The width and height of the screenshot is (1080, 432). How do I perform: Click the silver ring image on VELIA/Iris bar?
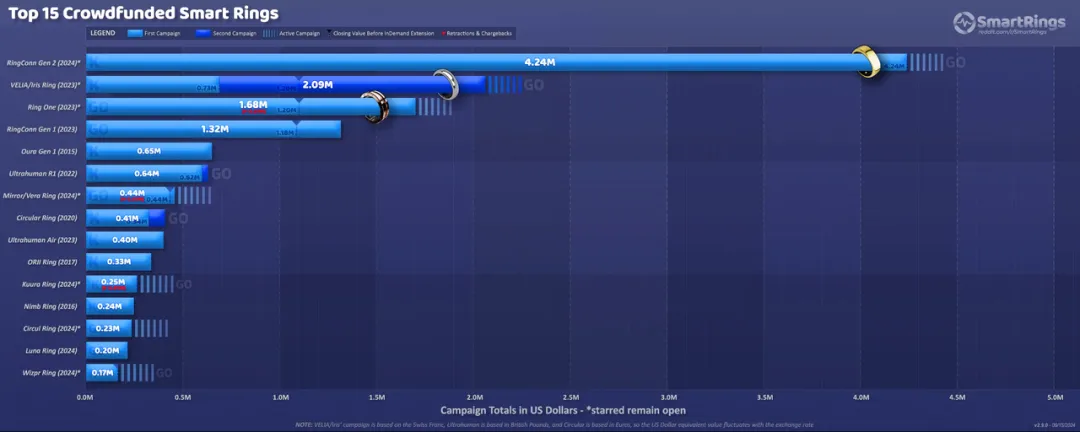click(x=446, y=85)
